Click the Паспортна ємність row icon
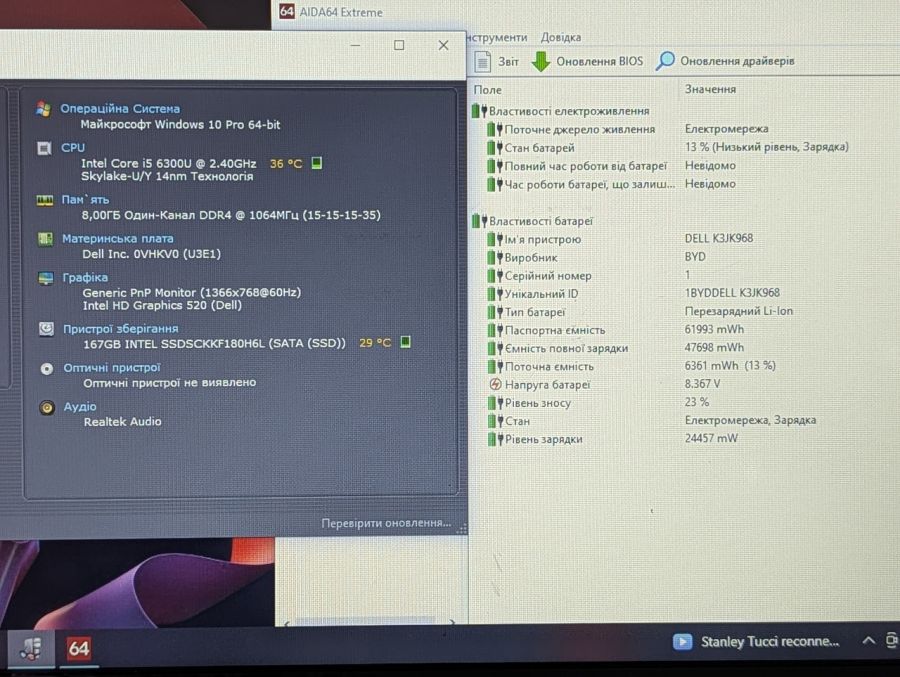Viewport: 900px width, 677px height. 495,331
